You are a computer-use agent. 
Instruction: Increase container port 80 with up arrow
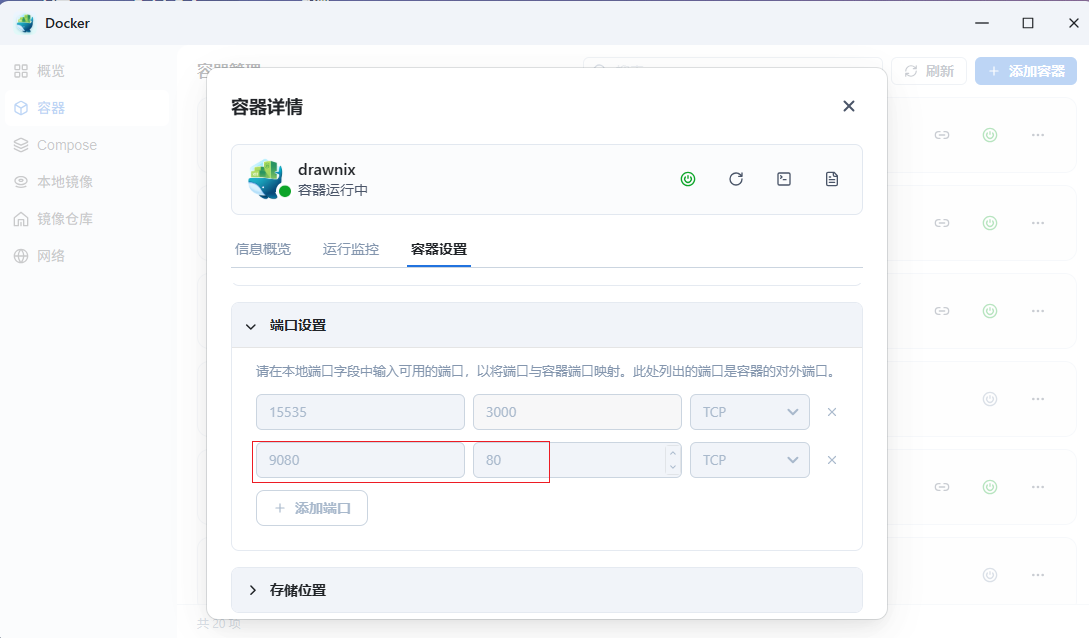click(672, 453)
